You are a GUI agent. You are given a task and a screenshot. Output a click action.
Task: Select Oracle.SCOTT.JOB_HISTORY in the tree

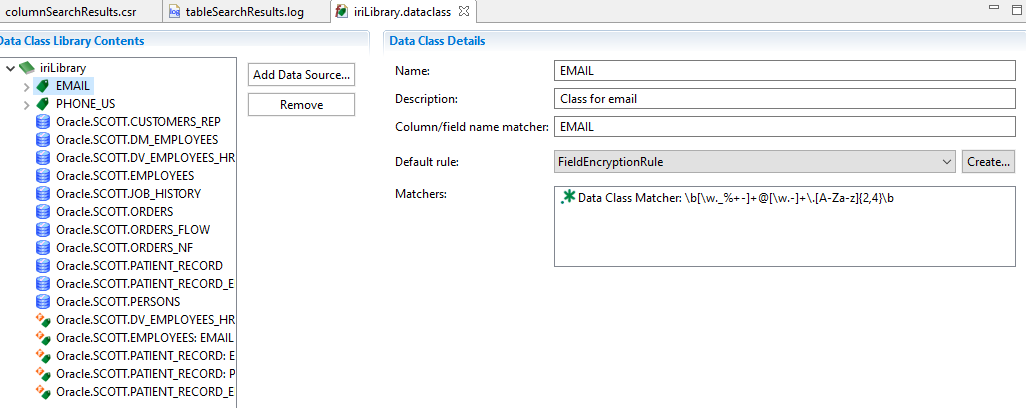(x=128, y=194)
